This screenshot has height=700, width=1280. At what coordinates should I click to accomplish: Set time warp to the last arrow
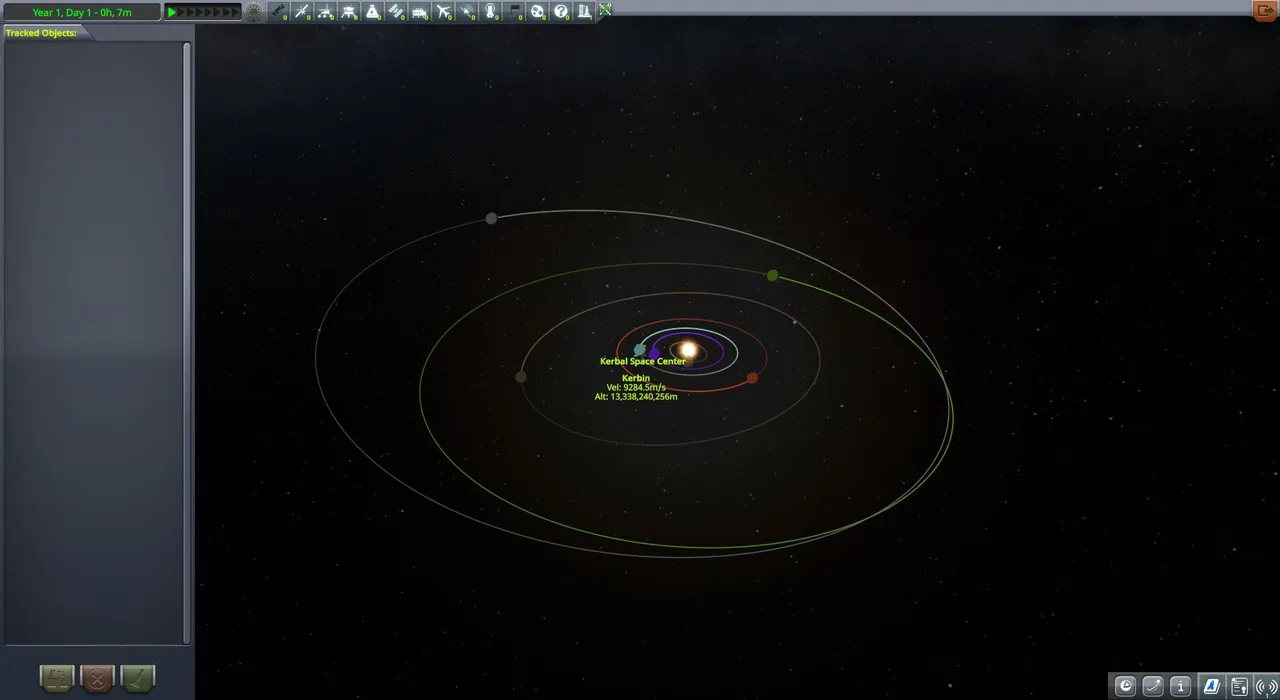coord(235,12)
